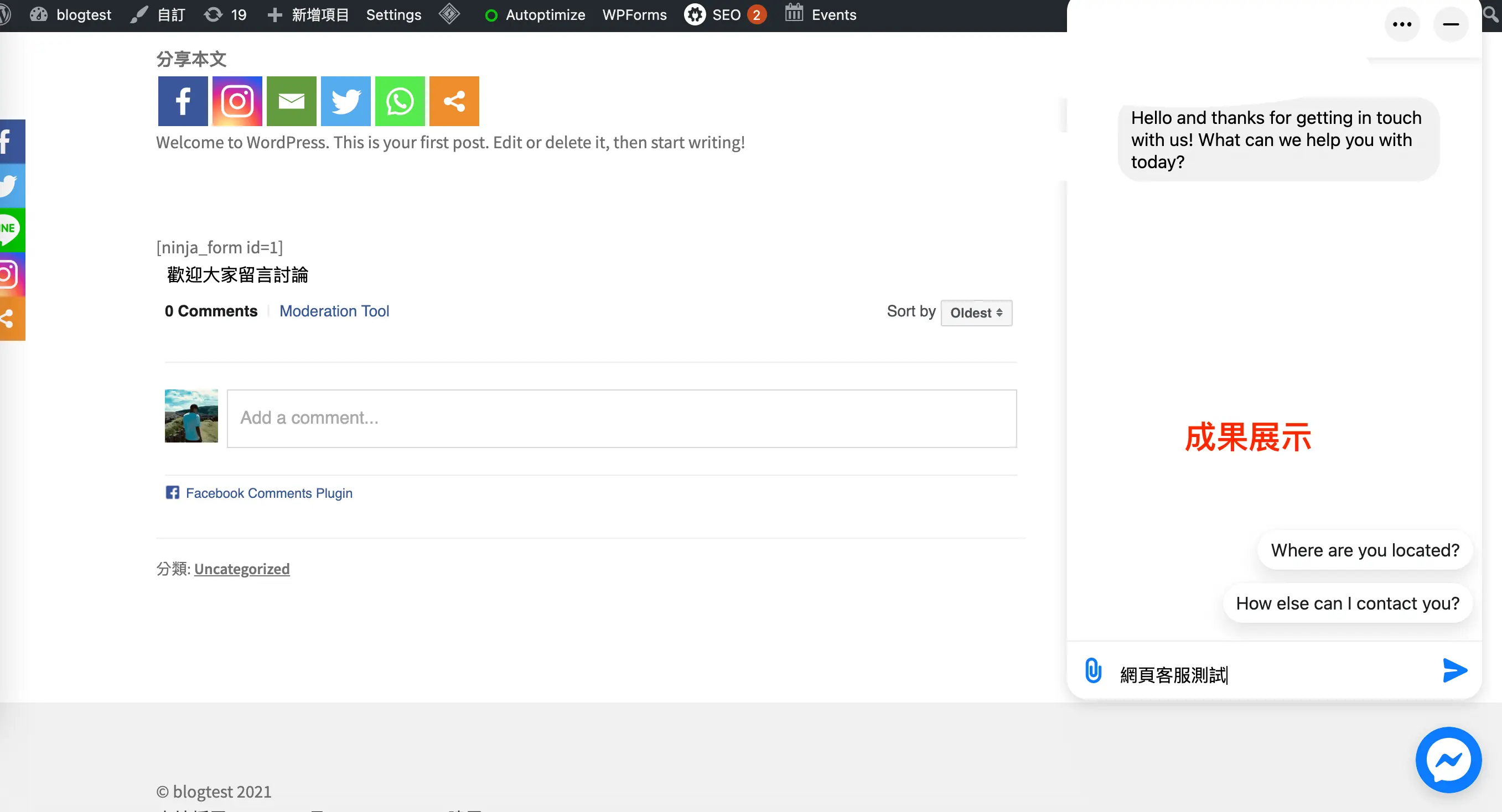Open the Sort by Oldest dropdown

click(976, 313)
